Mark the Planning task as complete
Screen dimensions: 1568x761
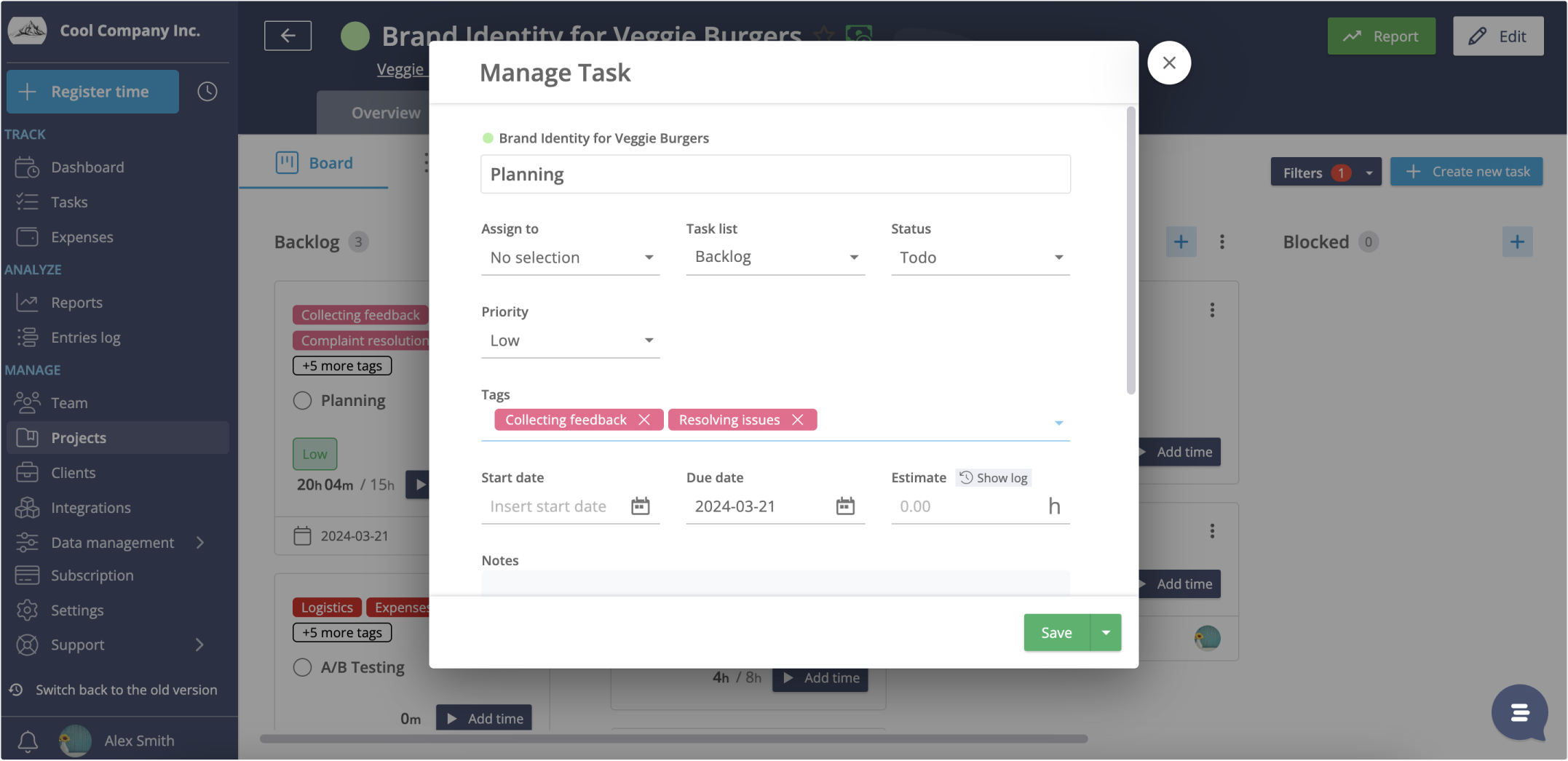coord(302,401)
